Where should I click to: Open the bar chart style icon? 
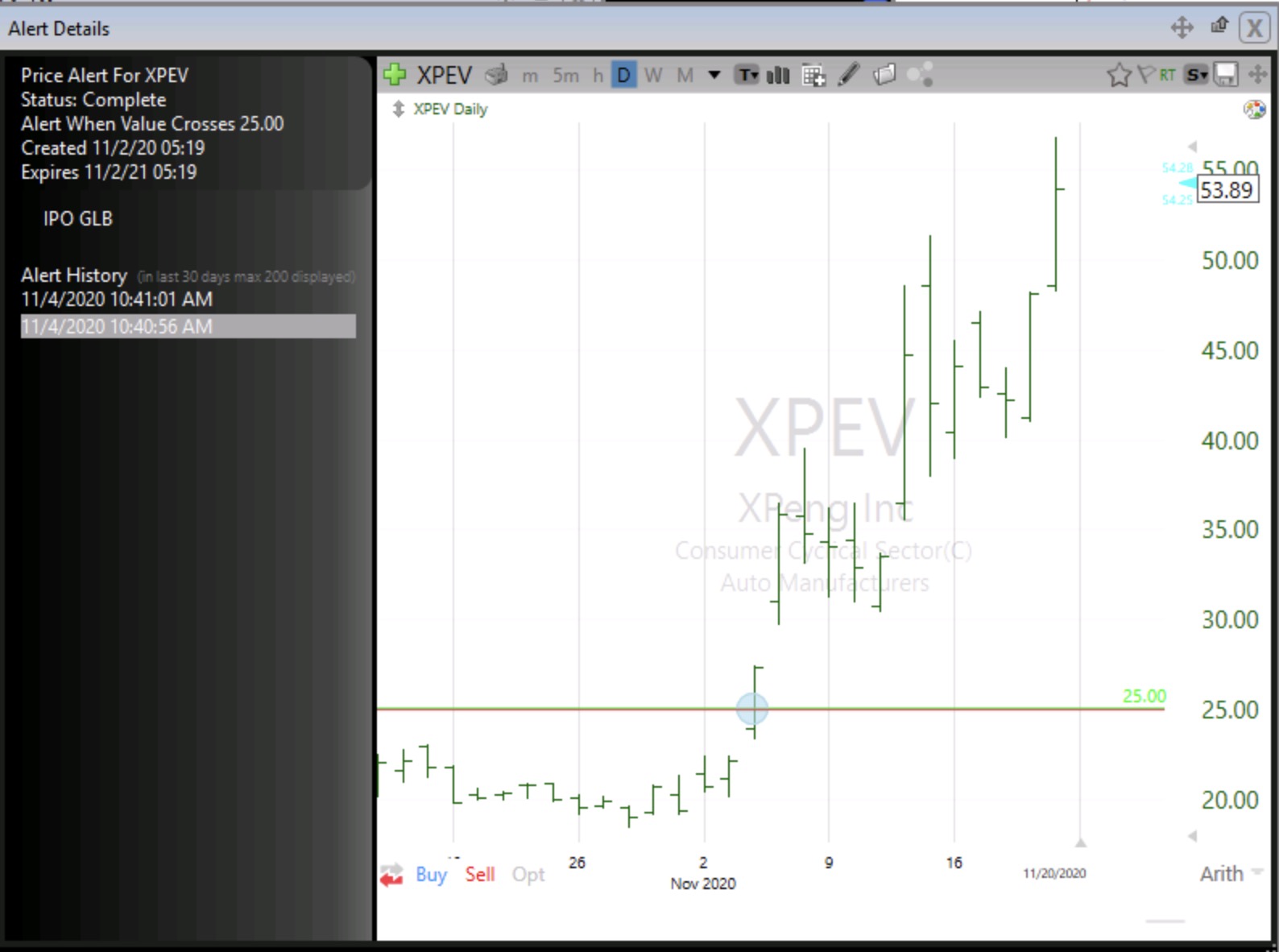coord(778,76)
